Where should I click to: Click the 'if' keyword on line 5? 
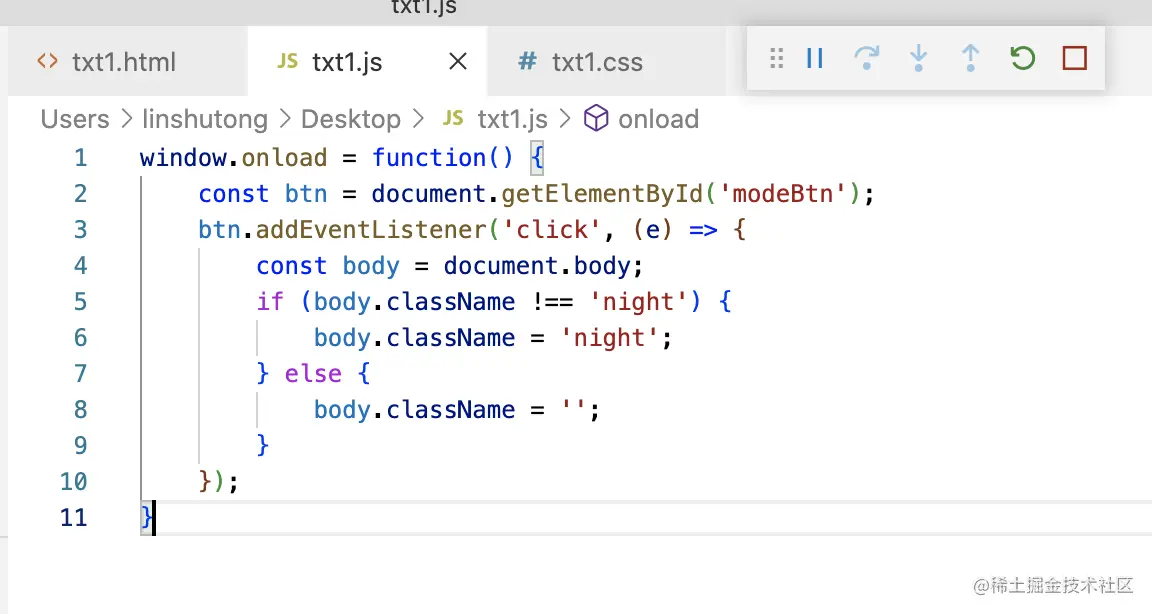[270, 302]
